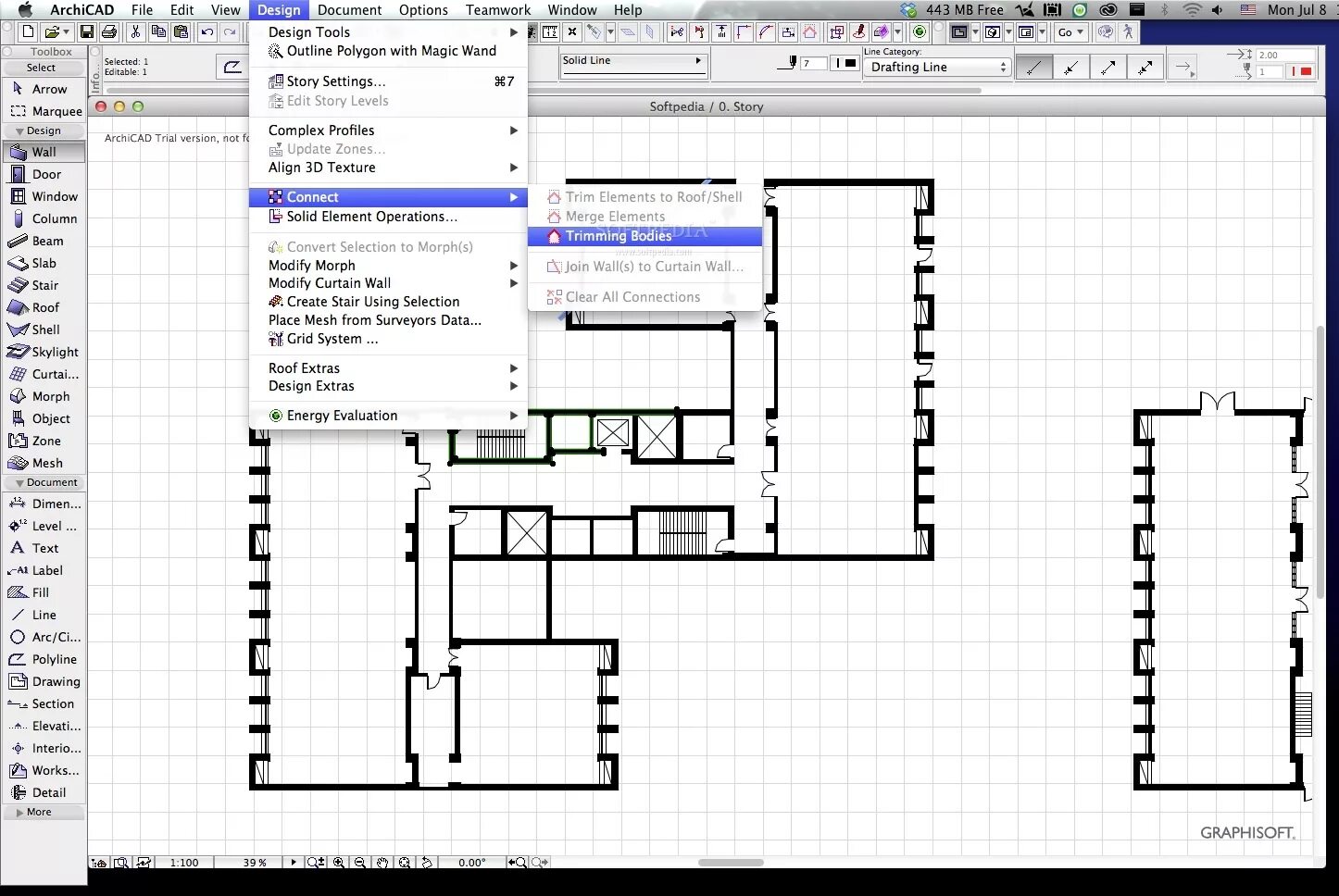
Task: Select the Door tool
Action: pyautogui.click(x=44, y=174)
